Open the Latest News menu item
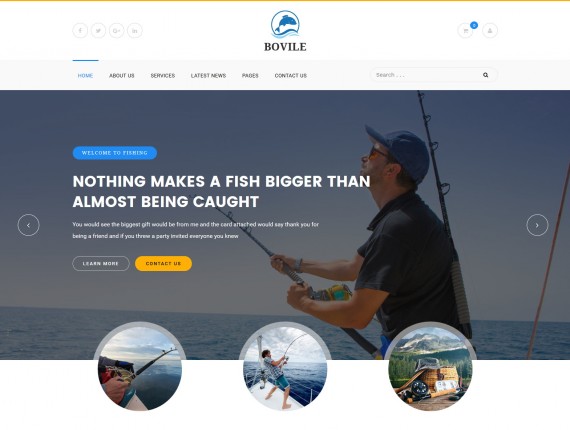Viewport: 570px width, 430px height. (x=208, y=76)
